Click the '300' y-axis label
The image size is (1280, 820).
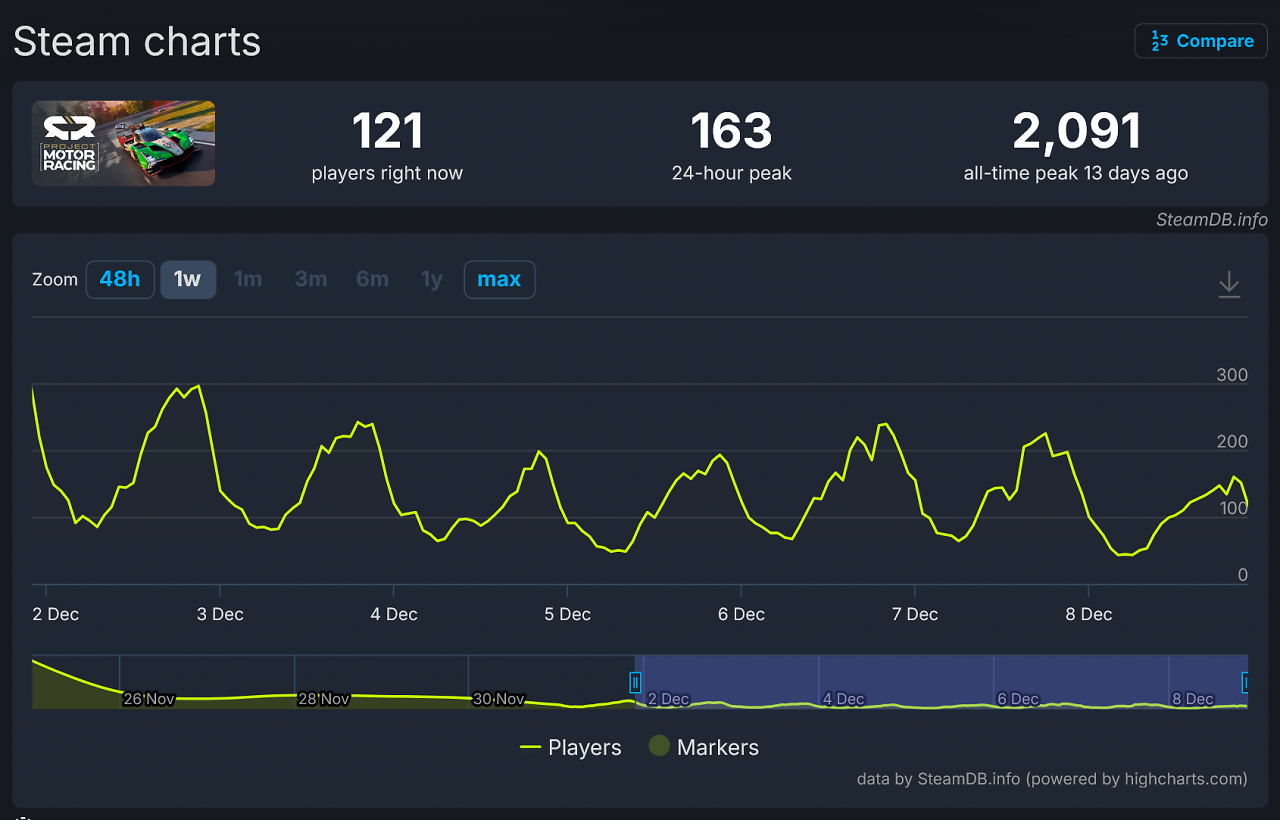pos(1232,375)
